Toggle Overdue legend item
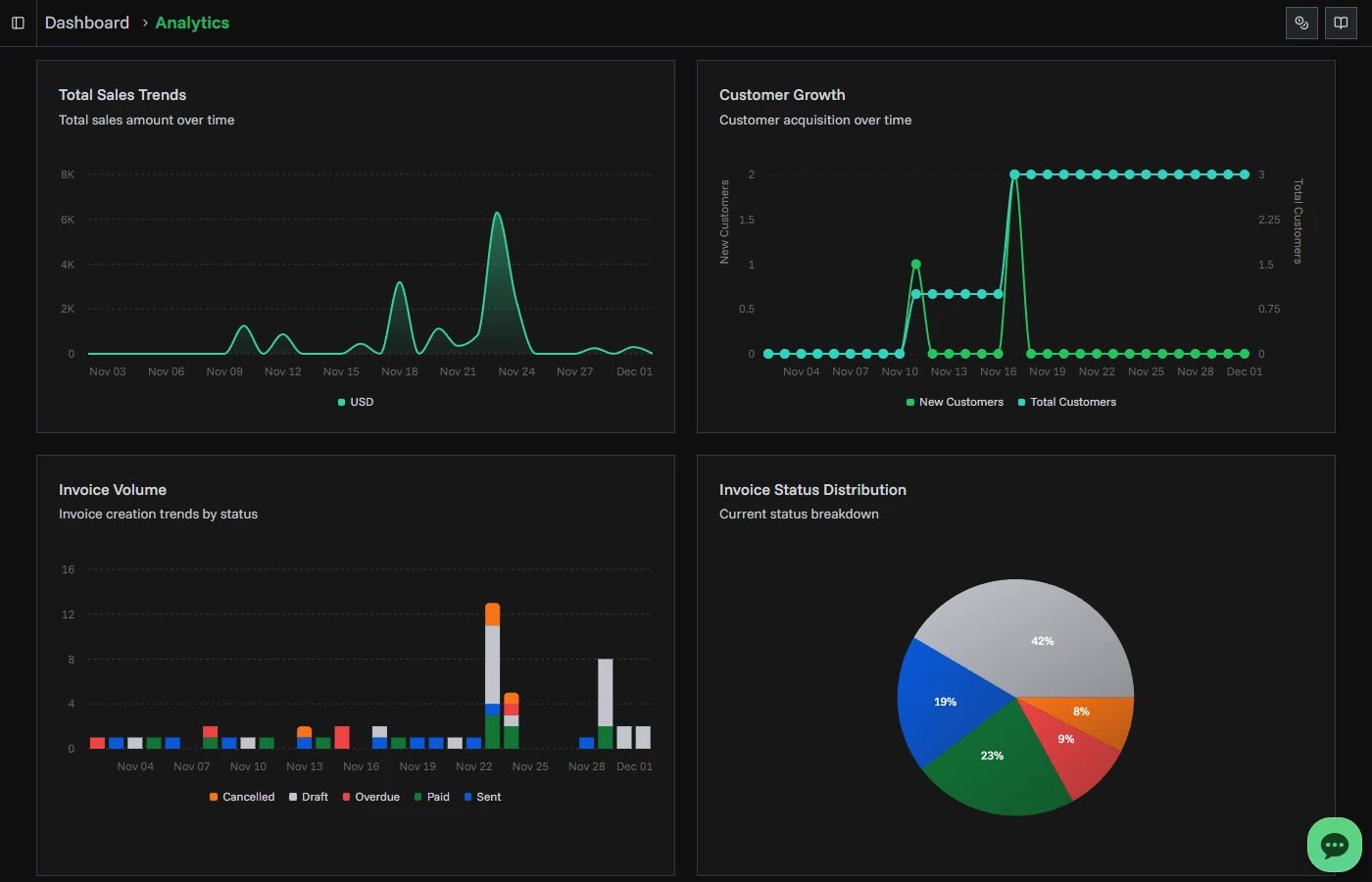 click(371, 797)
